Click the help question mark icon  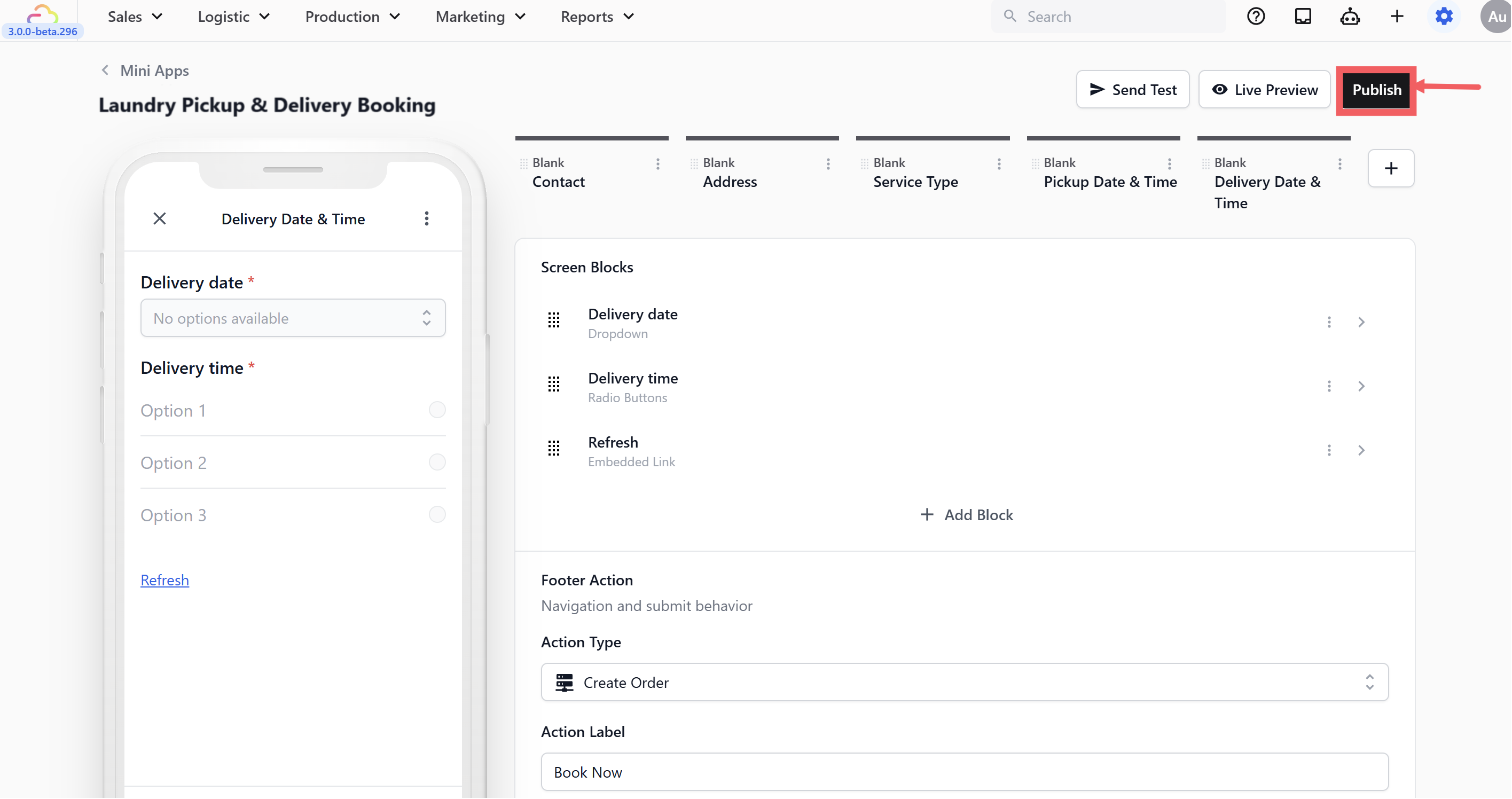(x=1256, y=17)
